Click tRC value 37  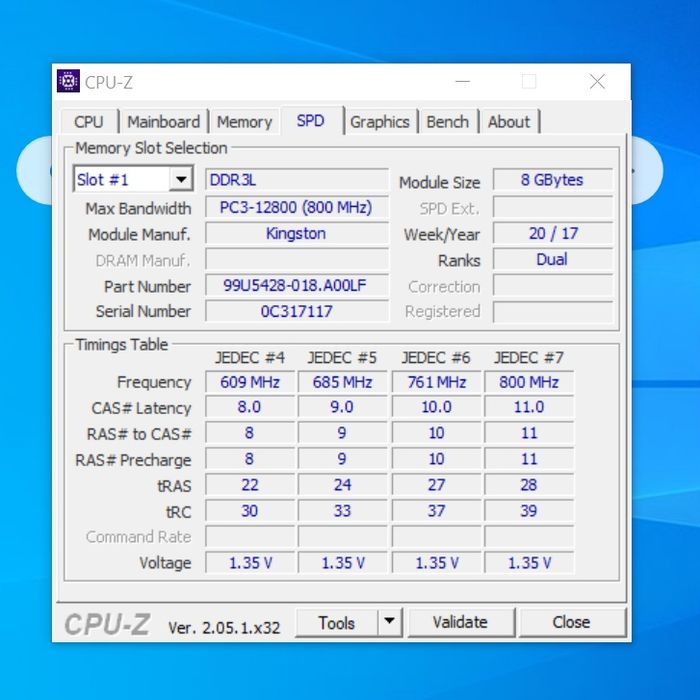pos(437,511)
